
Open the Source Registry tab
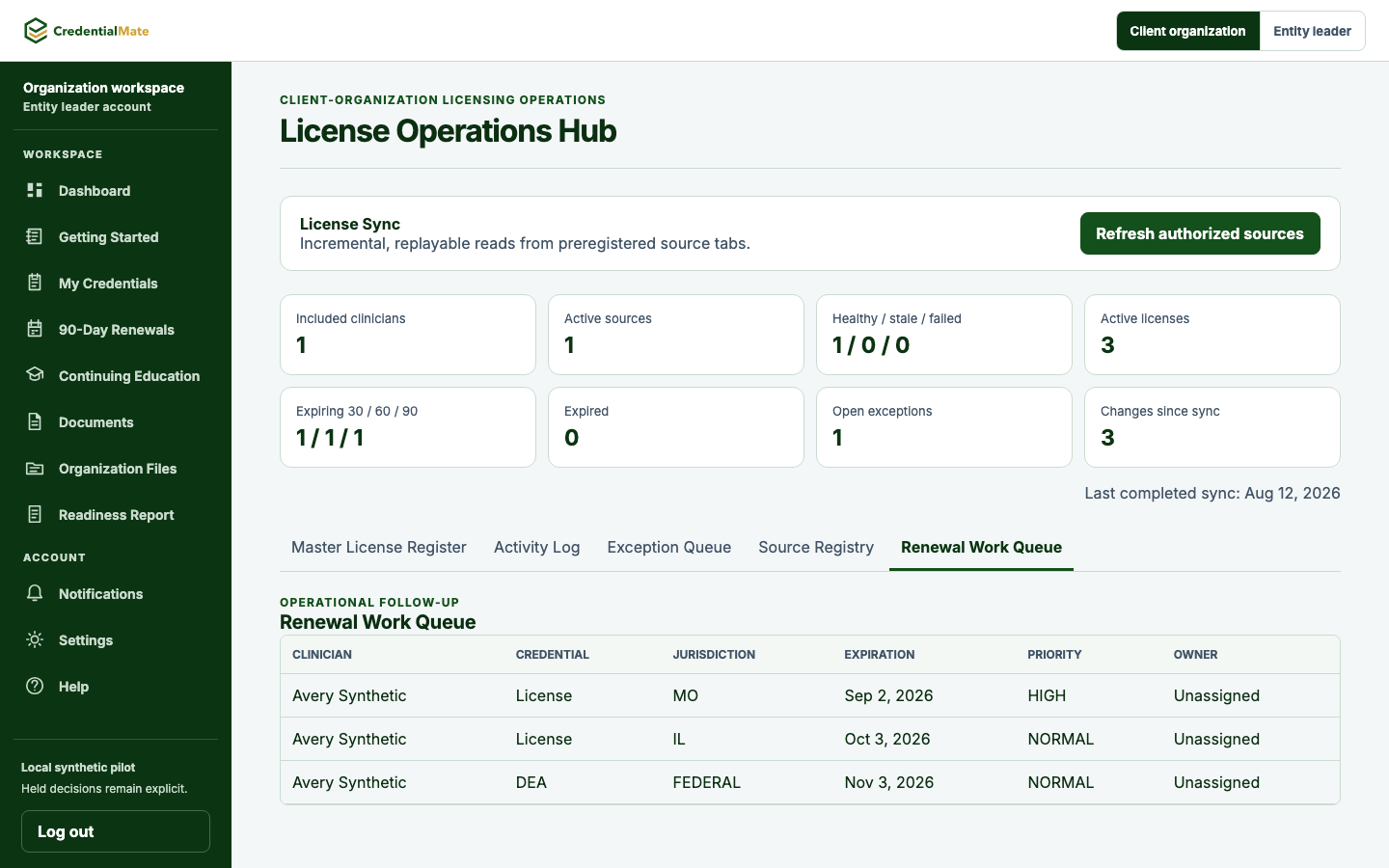point(816,547)
